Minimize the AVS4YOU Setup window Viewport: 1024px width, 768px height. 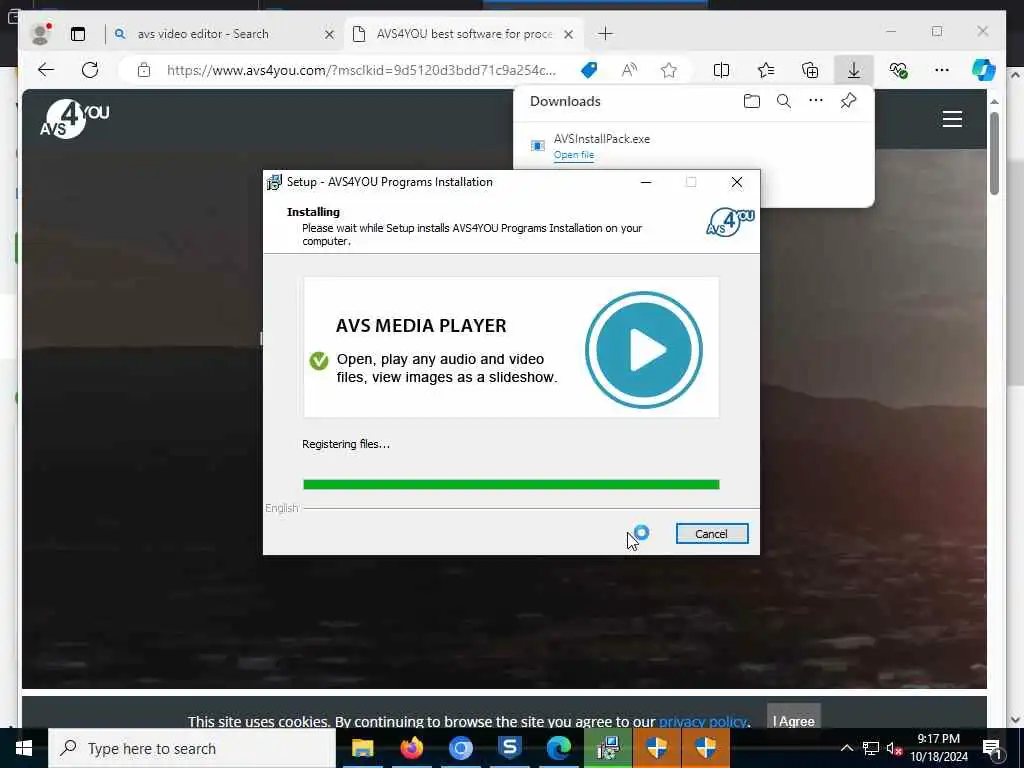pos(646,182)
